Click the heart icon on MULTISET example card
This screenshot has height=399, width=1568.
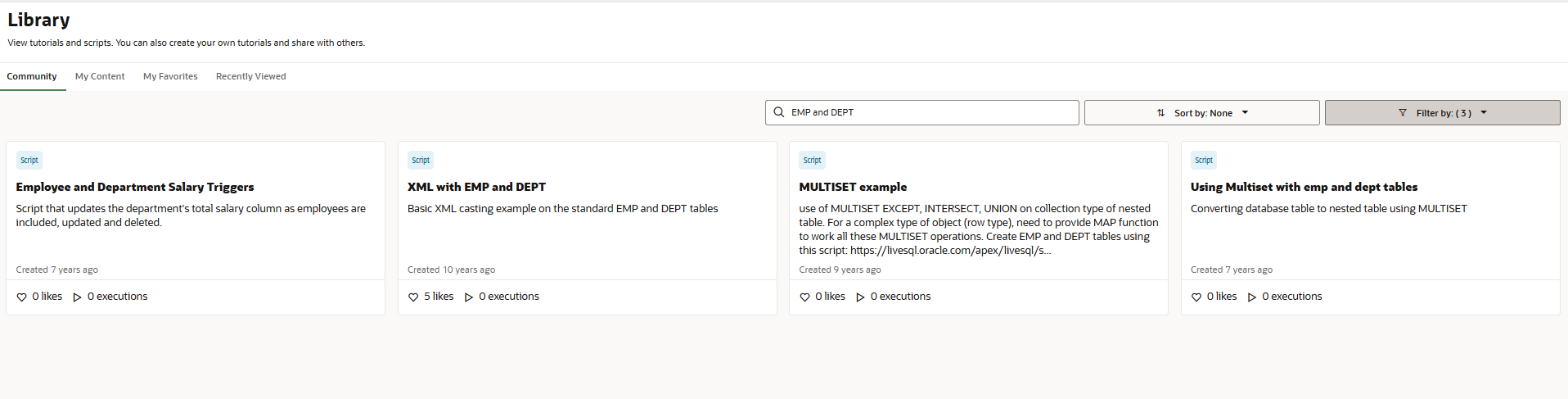pos(804,297)
